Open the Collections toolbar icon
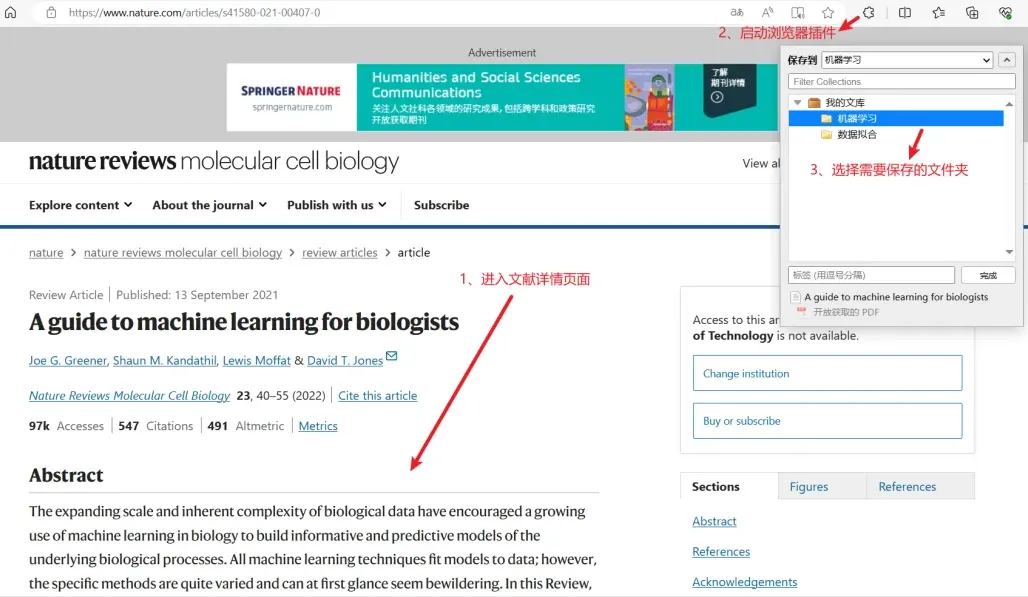Viewport: 1028px width, 597px height. click(972, 13)
